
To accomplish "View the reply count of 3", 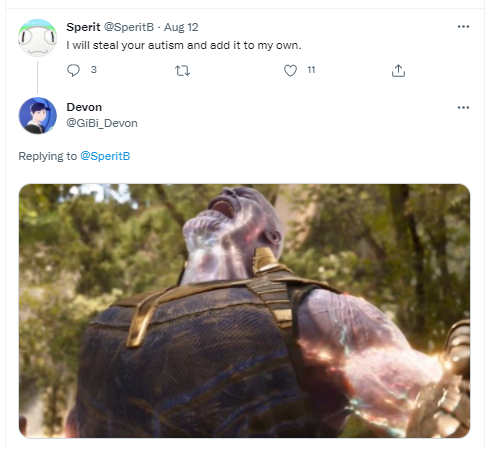I will [94, 70].
